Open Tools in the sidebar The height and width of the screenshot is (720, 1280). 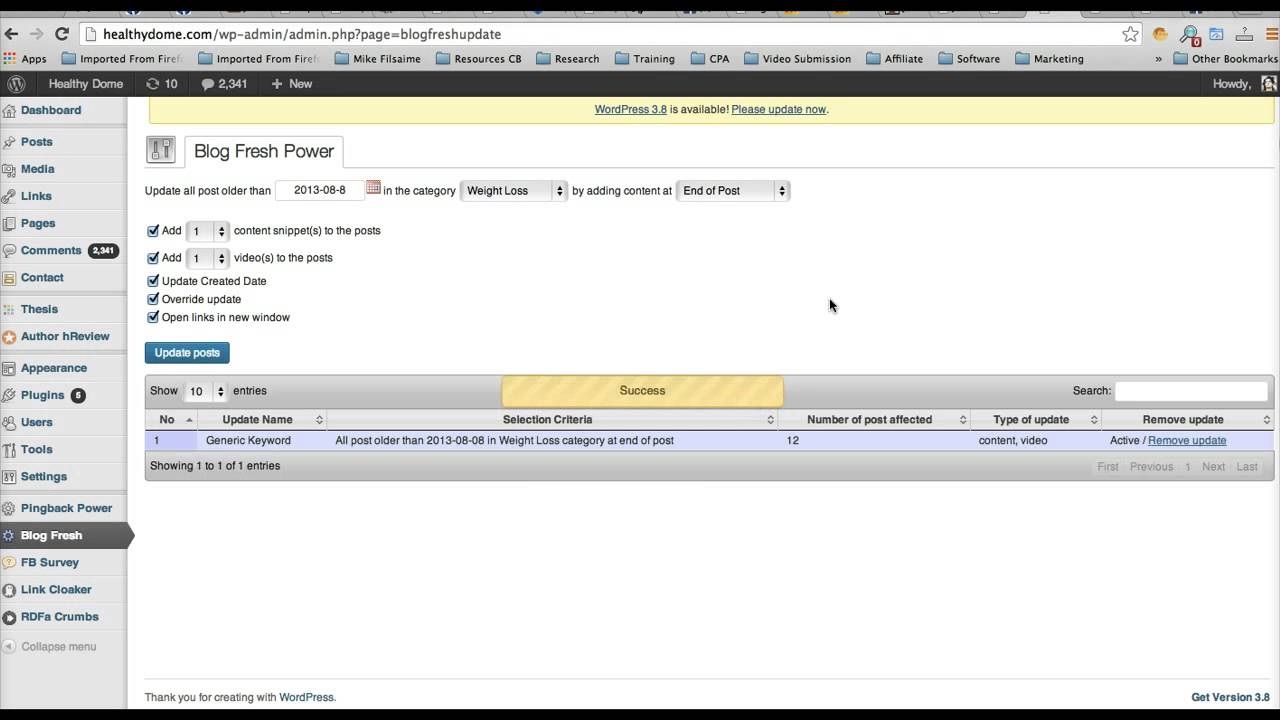point(37,449)
